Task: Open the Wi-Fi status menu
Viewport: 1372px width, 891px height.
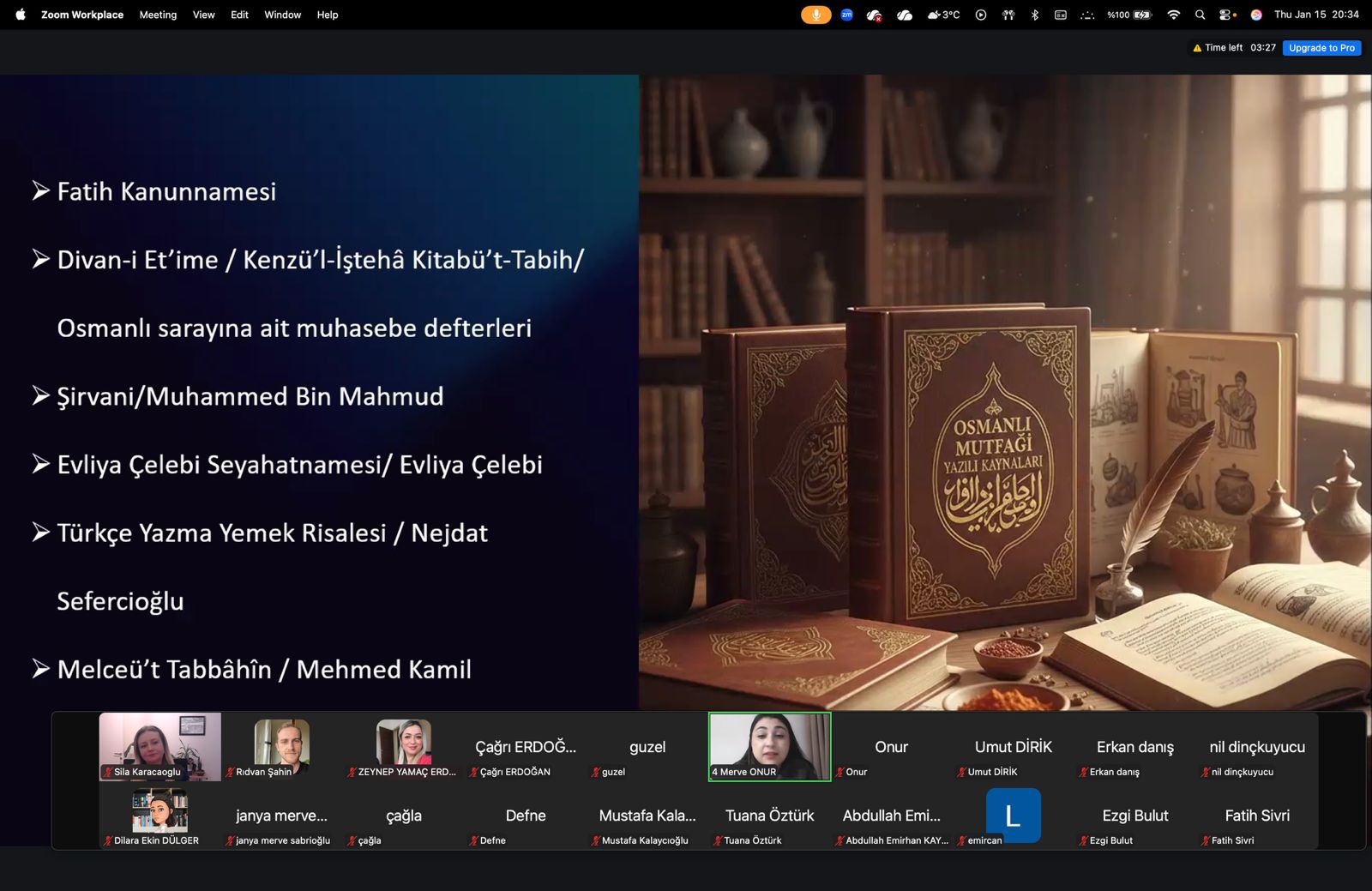Action: tap(1173, 15)
